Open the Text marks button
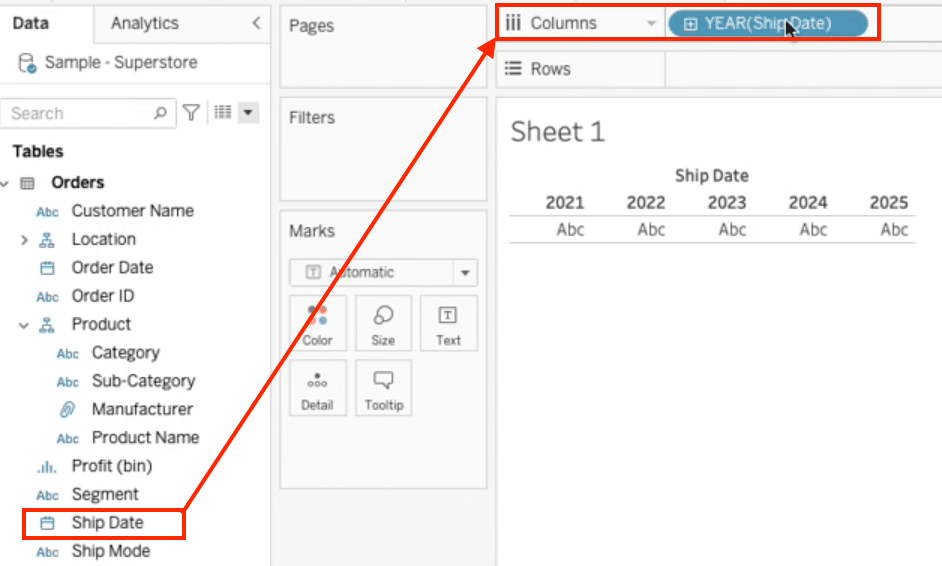Screen dimensions: 942x566 pos(448,323)
